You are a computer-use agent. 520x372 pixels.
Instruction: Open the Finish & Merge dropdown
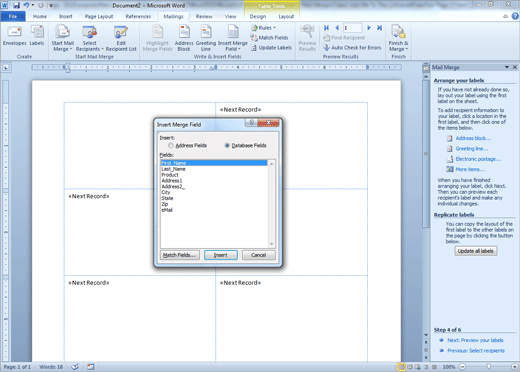(x=398, y=39)
